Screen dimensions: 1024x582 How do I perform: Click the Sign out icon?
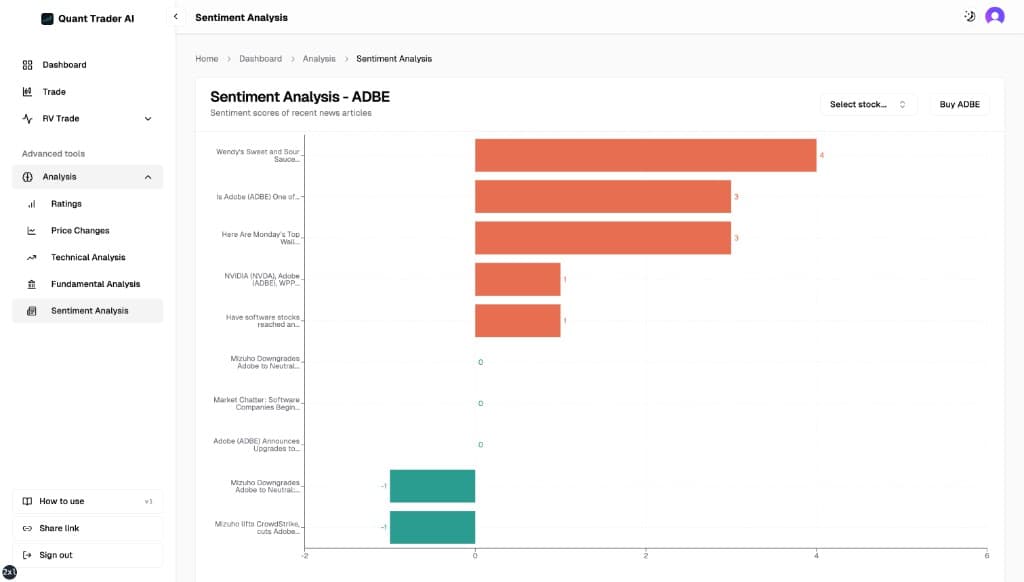(x=28, y=555)
